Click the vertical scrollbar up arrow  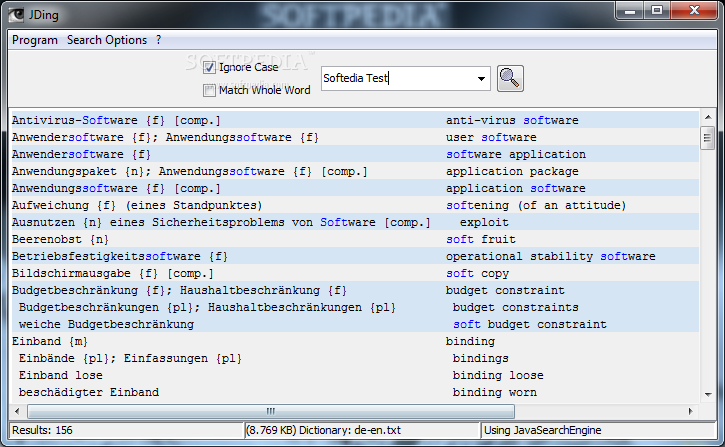[708, 117]
